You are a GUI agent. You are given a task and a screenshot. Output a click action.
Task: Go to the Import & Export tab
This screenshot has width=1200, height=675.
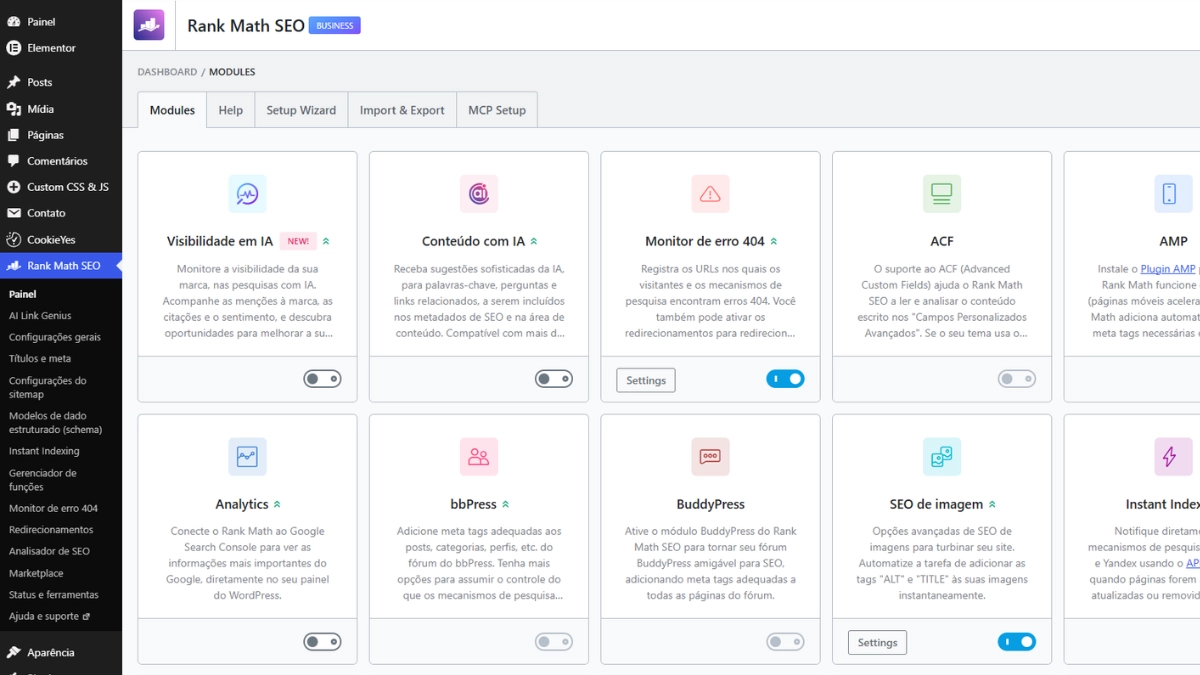click(x=402, y=110)
